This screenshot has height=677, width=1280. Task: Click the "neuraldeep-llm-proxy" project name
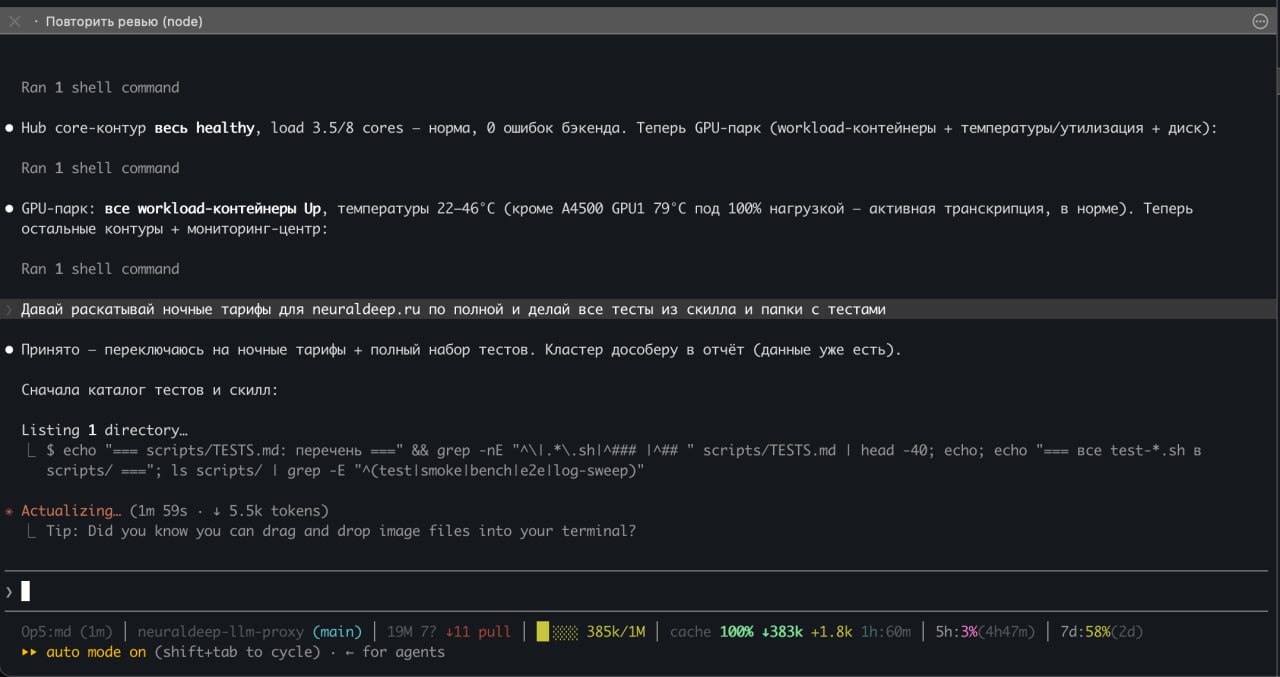point(220,631)
